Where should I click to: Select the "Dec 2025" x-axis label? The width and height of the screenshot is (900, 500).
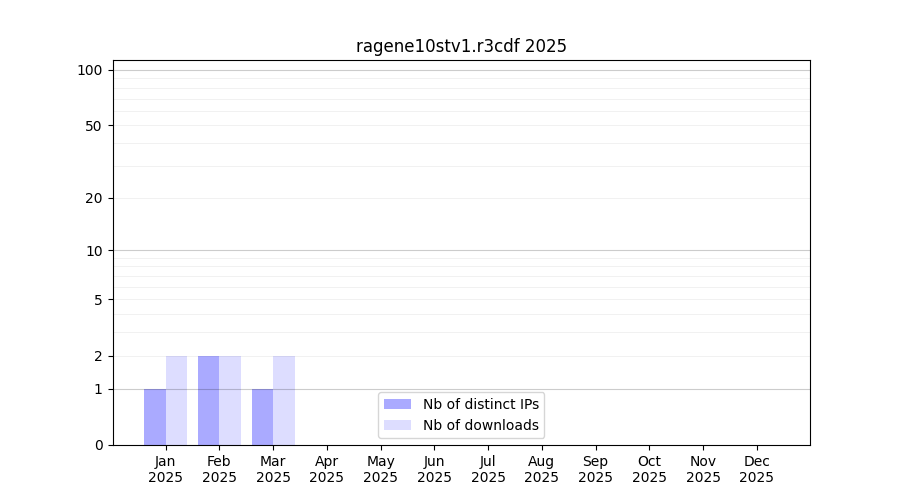(x=756, y=469)
